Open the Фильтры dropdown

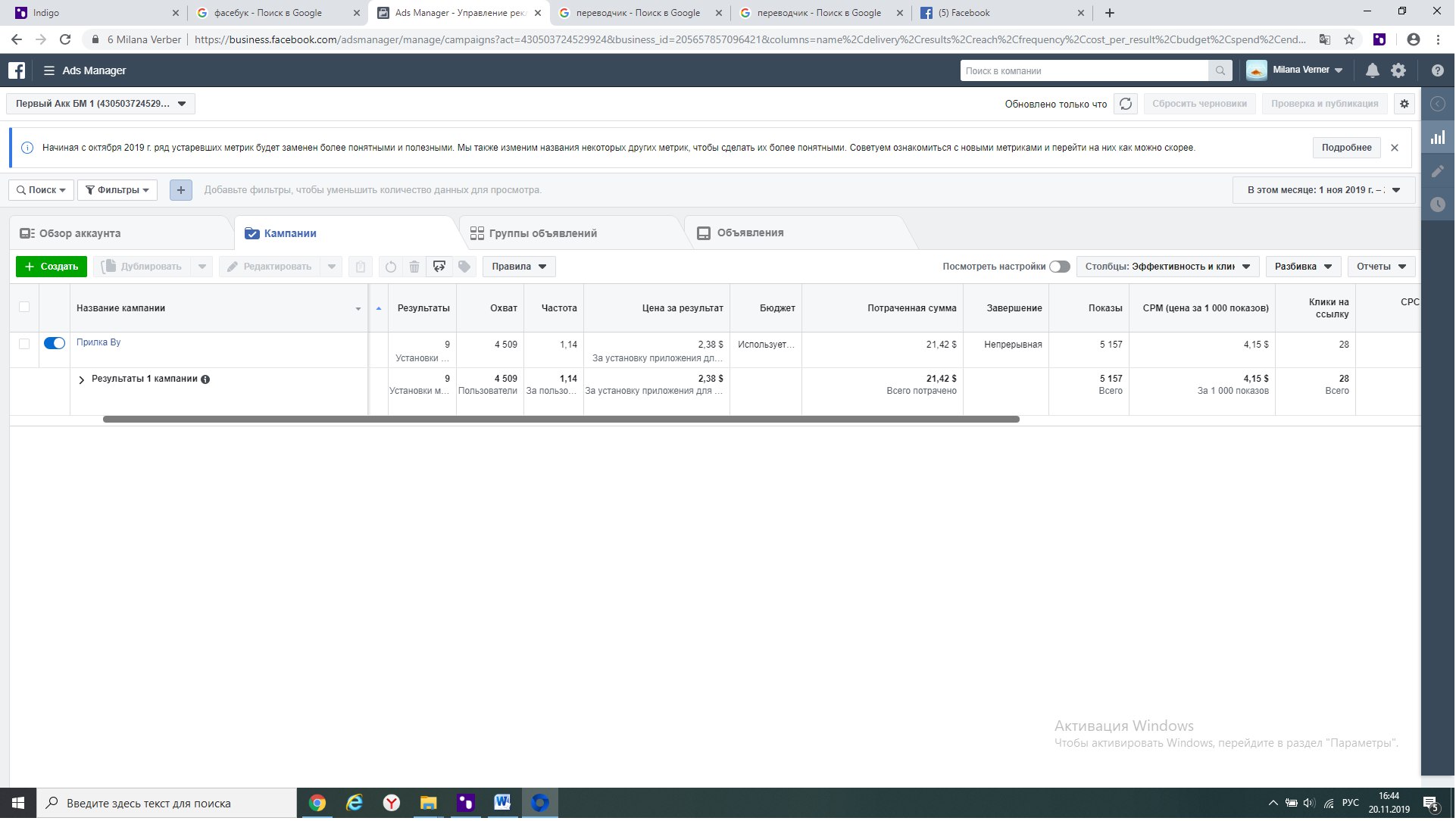point(117,190)
